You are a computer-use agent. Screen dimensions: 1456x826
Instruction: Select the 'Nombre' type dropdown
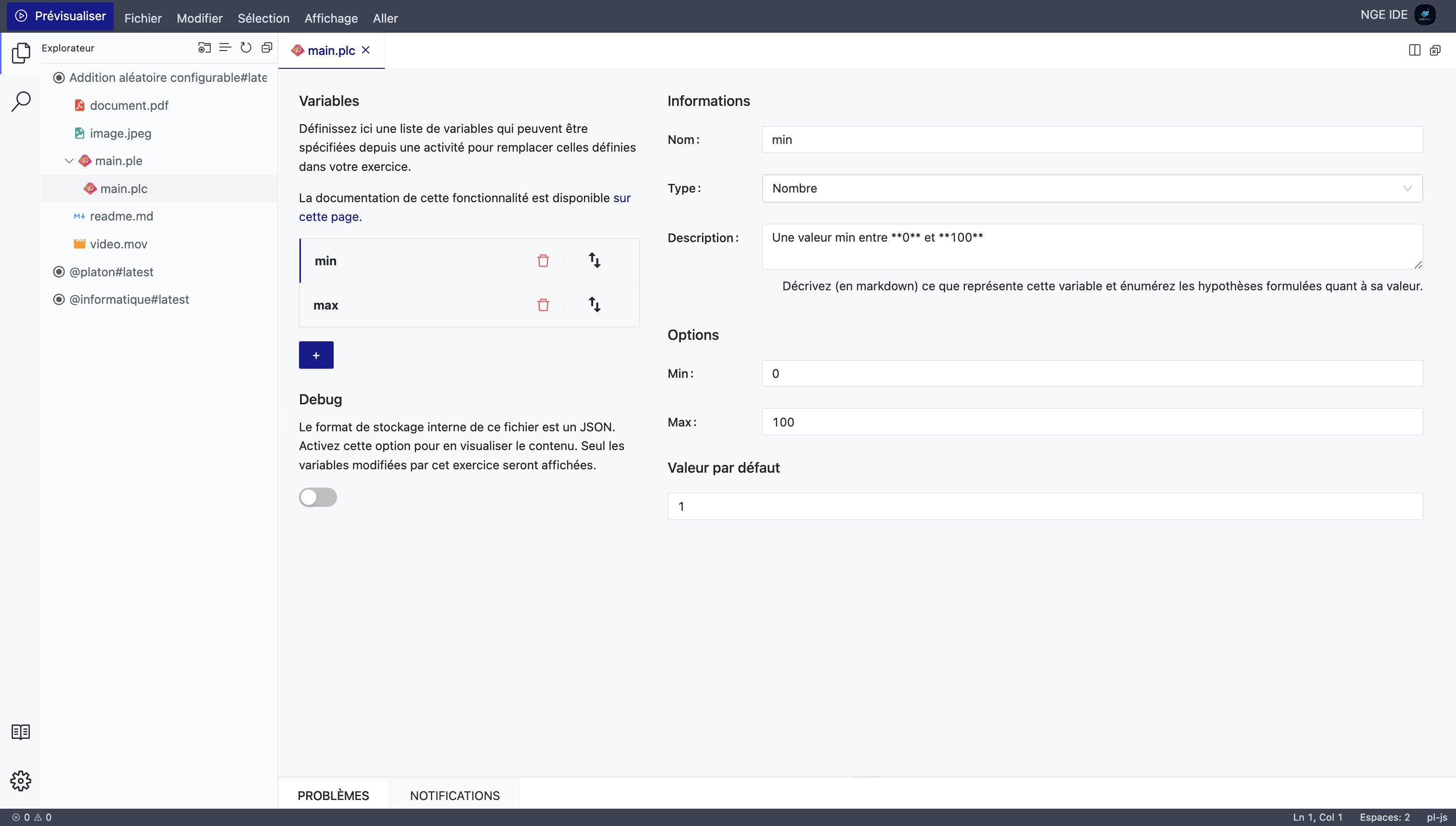(1092, 188)
